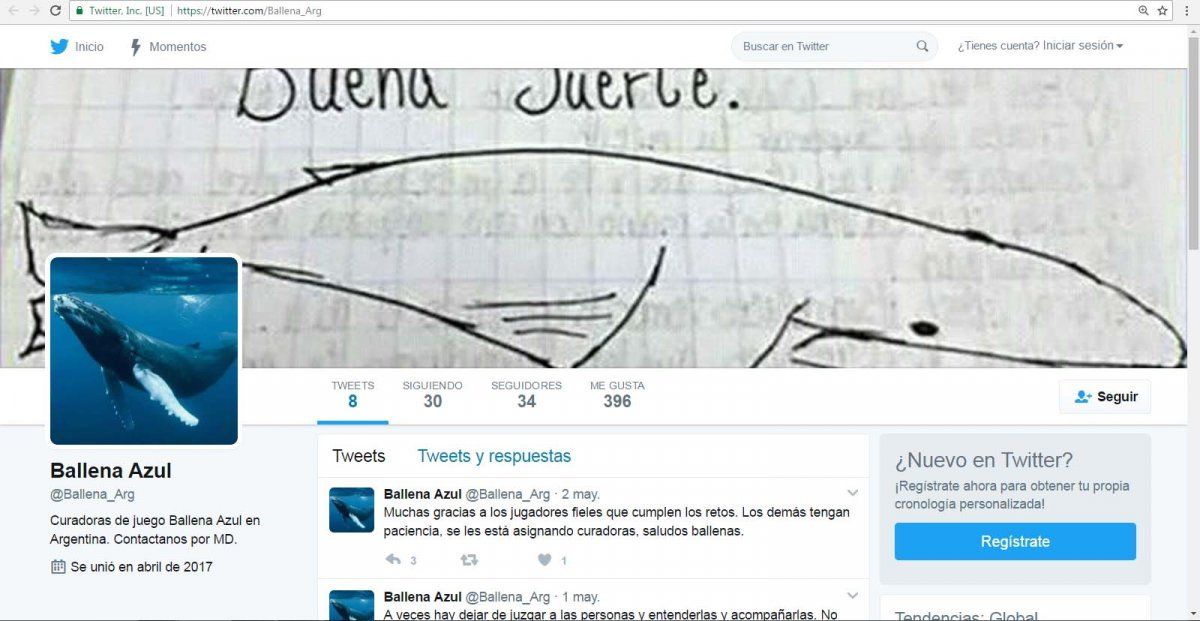Open options chevron on May 2 tweet
The image size is (1200, 621).
tap(852, 493)
